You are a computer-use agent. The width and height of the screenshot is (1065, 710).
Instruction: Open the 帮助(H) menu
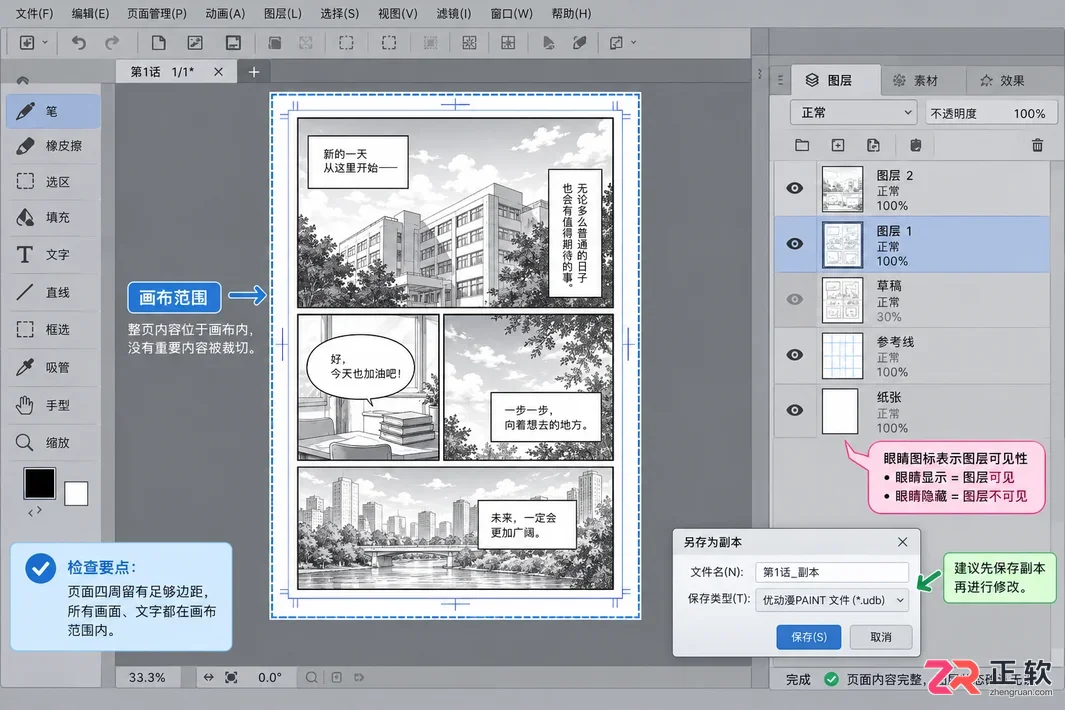[x=571, y=13]
